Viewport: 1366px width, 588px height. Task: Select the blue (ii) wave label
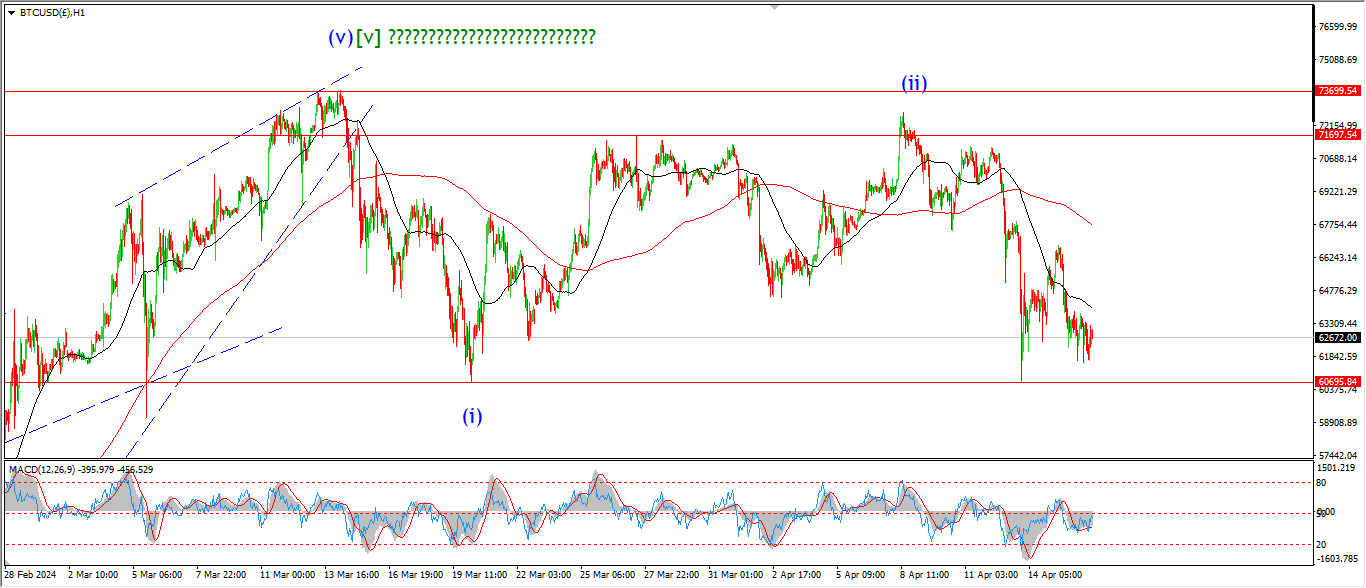(x=913, y=84)
